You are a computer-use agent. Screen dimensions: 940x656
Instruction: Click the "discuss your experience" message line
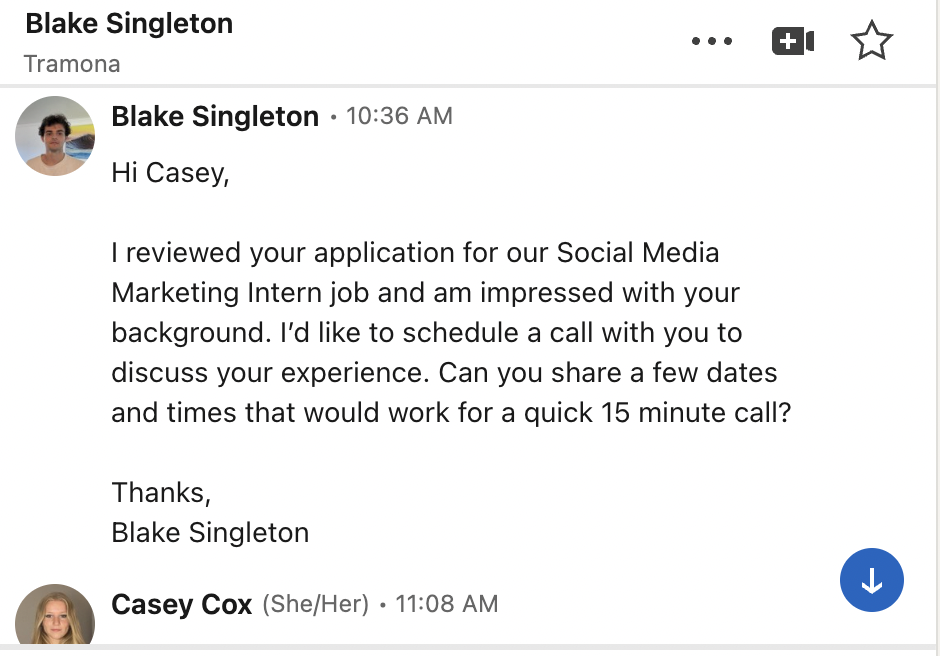point(444,372)
